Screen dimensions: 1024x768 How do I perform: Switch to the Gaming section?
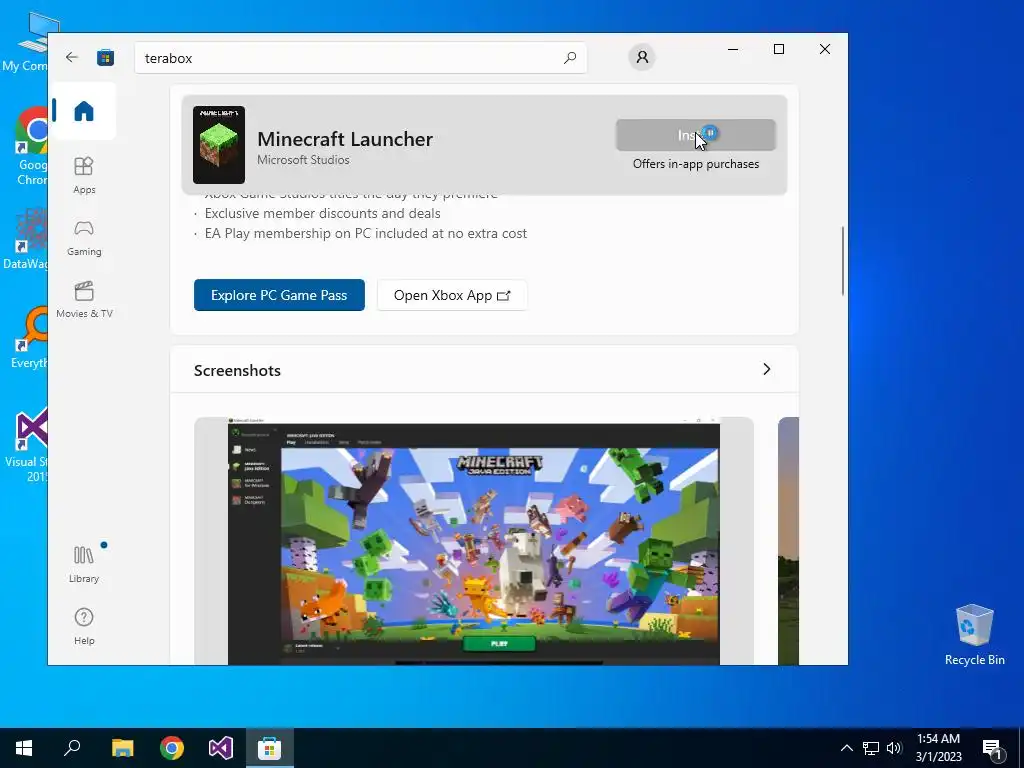pyautogui.click(x=84, y=238)
